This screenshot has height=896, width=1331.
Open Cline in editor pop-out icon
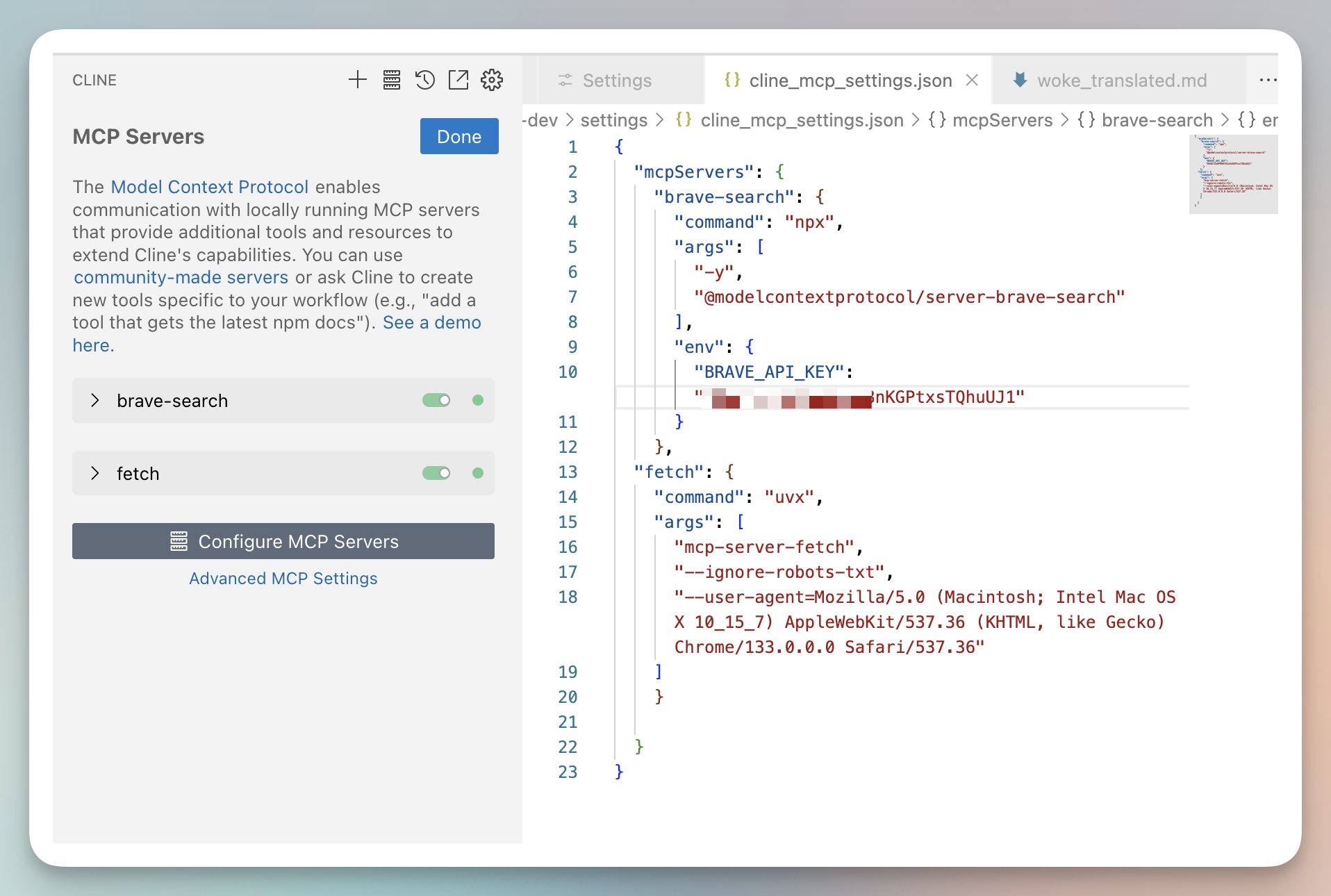coord(458,80)
